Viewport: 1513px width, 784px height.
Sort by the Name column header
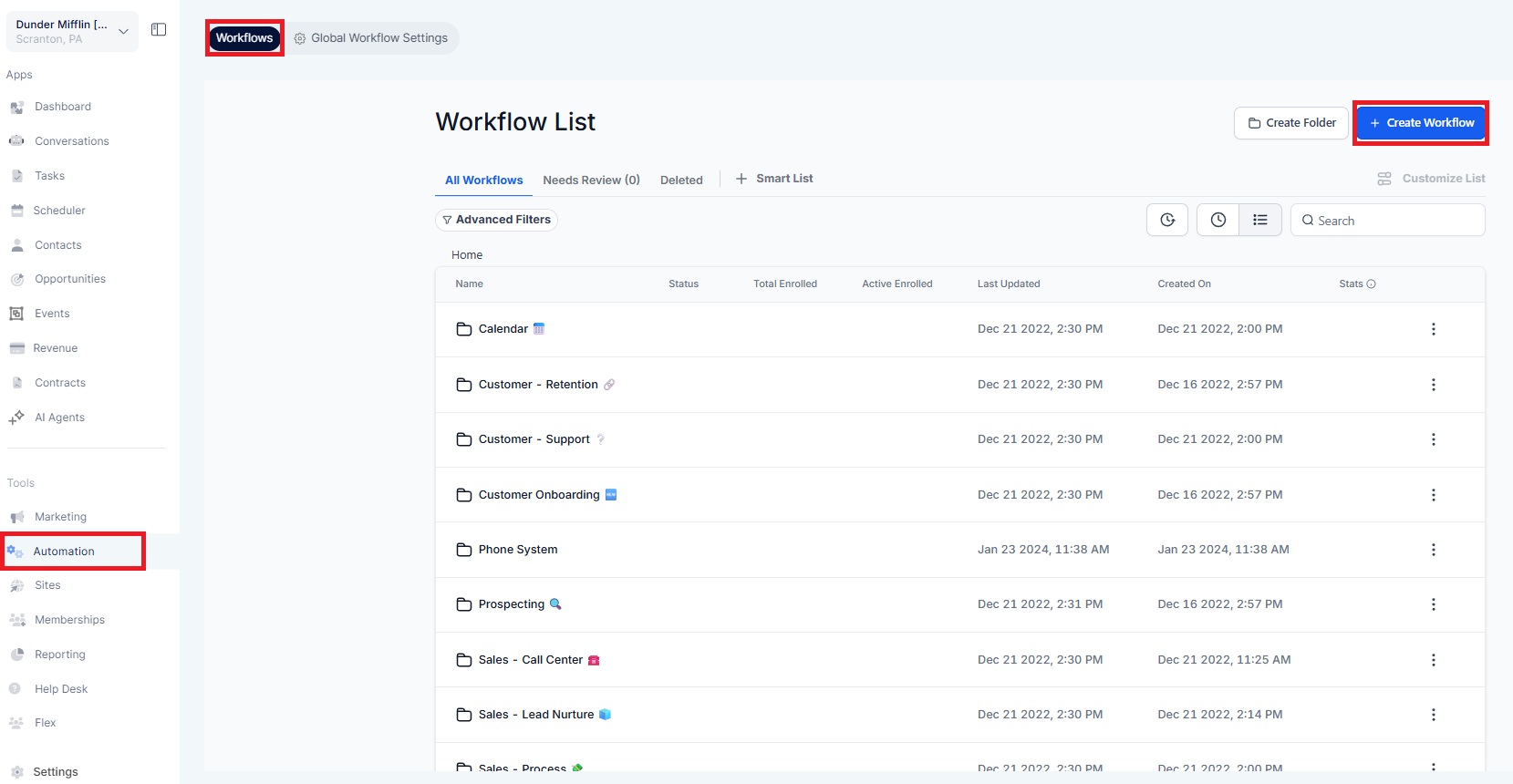click(x=469, y=284)
